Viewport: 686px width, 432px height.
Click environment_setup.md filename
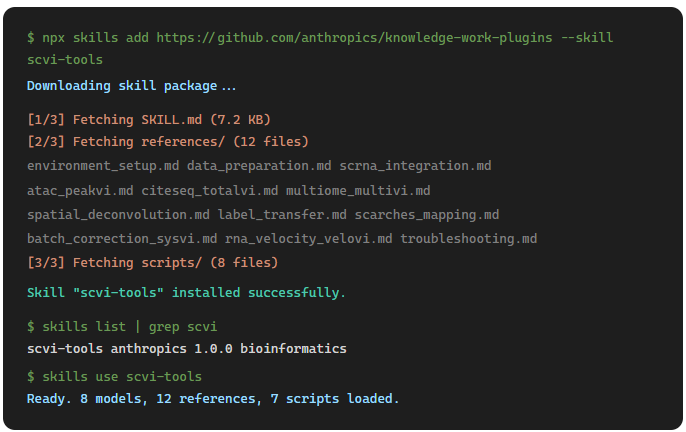pyautogui.click(x=103, y=166)
